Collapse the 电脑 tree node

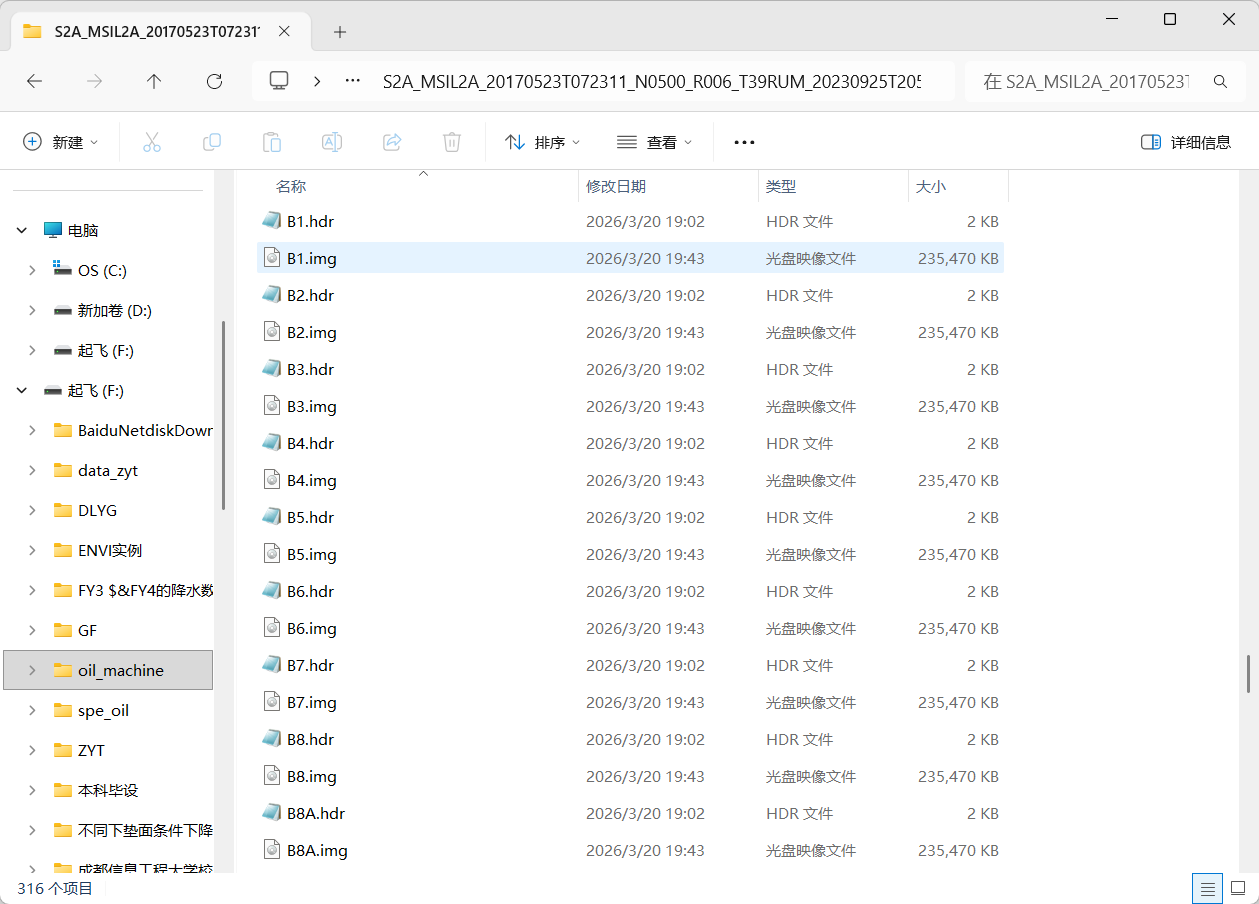coord(22,230)
